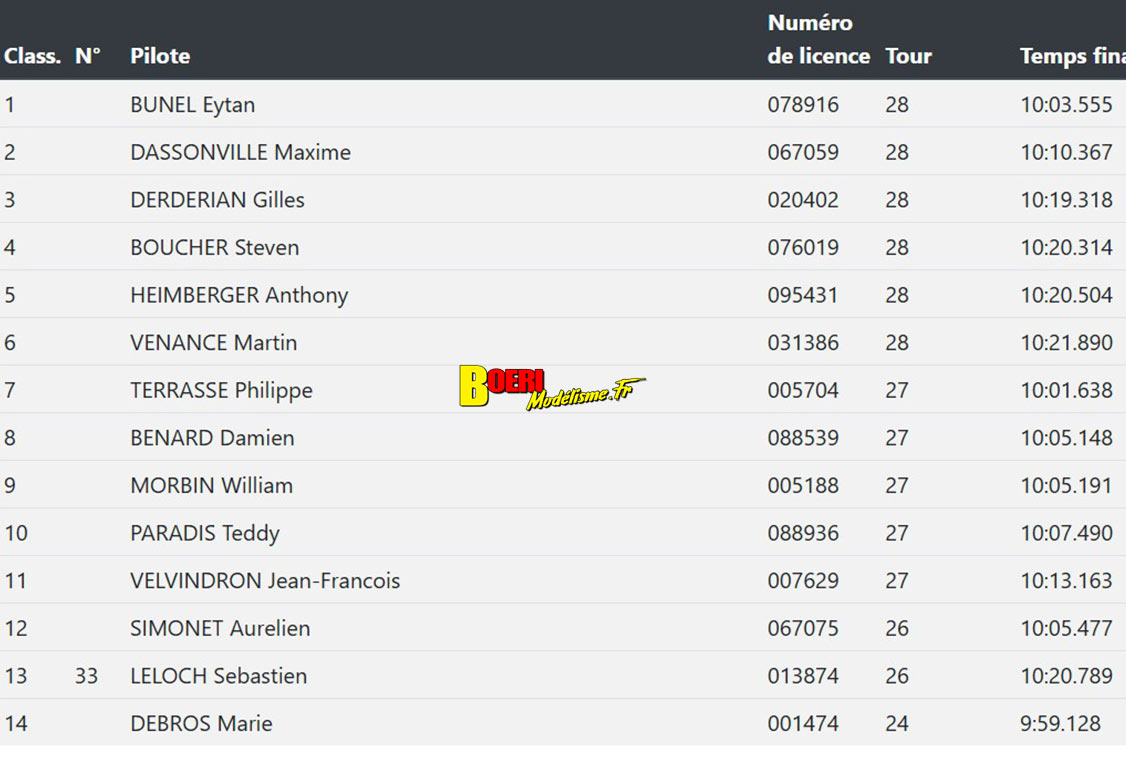
Task: Select DEBROS Marie in last place
Action: [x=201, y=724]
